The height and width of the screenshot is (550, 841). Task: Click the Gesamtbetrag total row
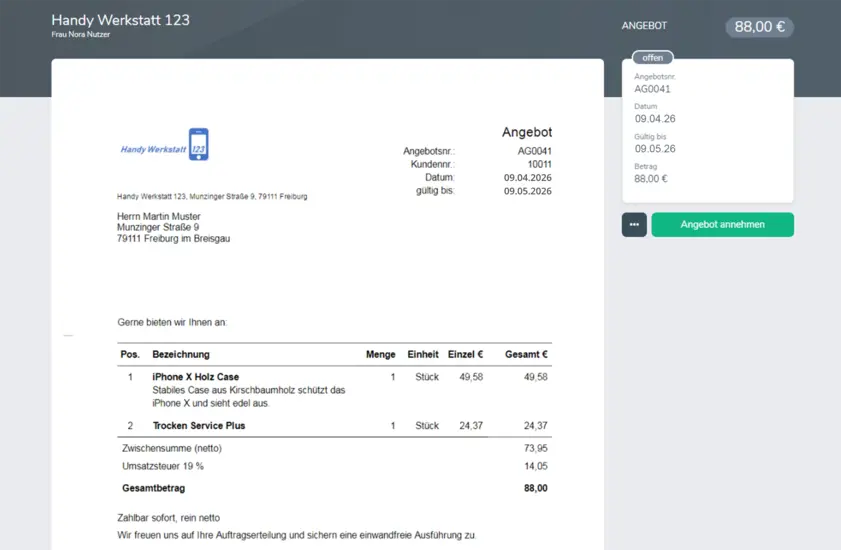pyautogui.click(x=154, y=488)
